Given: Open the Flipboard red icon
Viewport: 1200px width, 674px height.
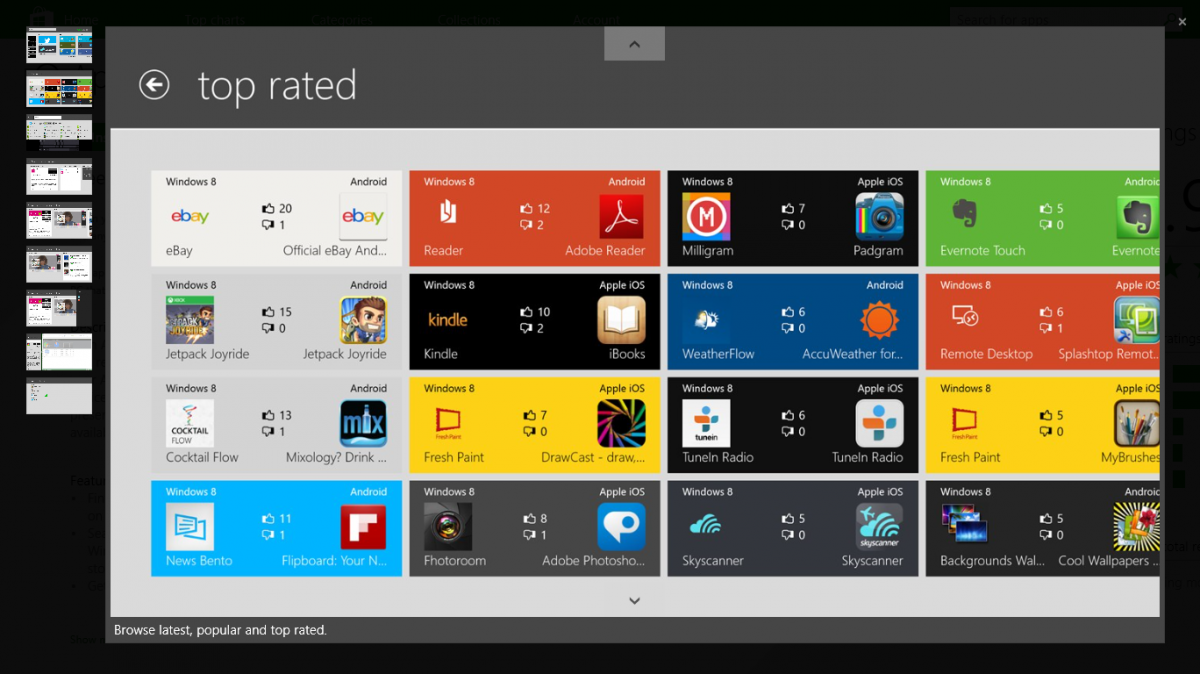Looking at the screenshot, I should (x=363, y=526).
